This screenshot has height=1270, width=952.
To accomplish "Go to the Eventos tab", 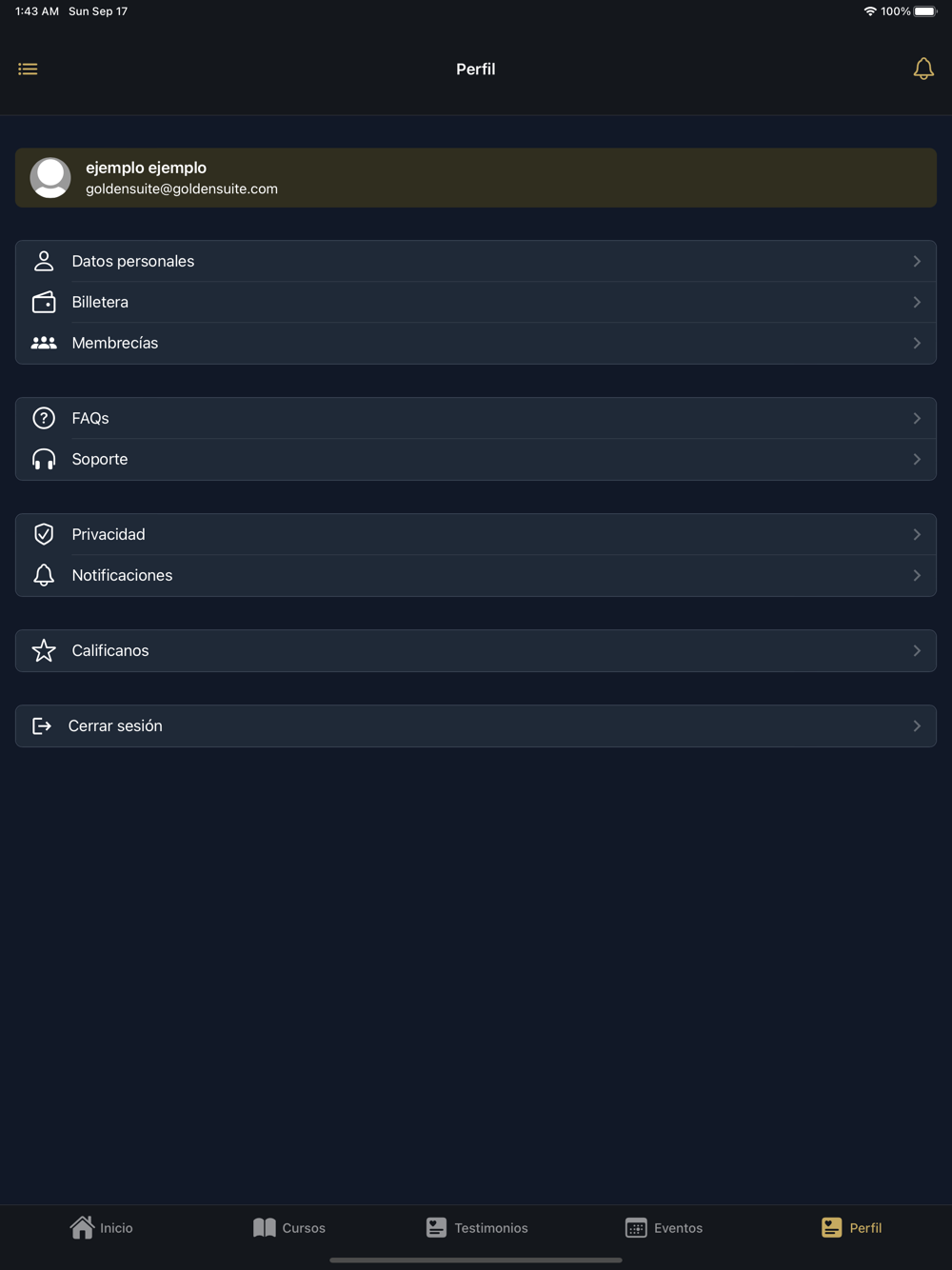I will point(664,1227).
